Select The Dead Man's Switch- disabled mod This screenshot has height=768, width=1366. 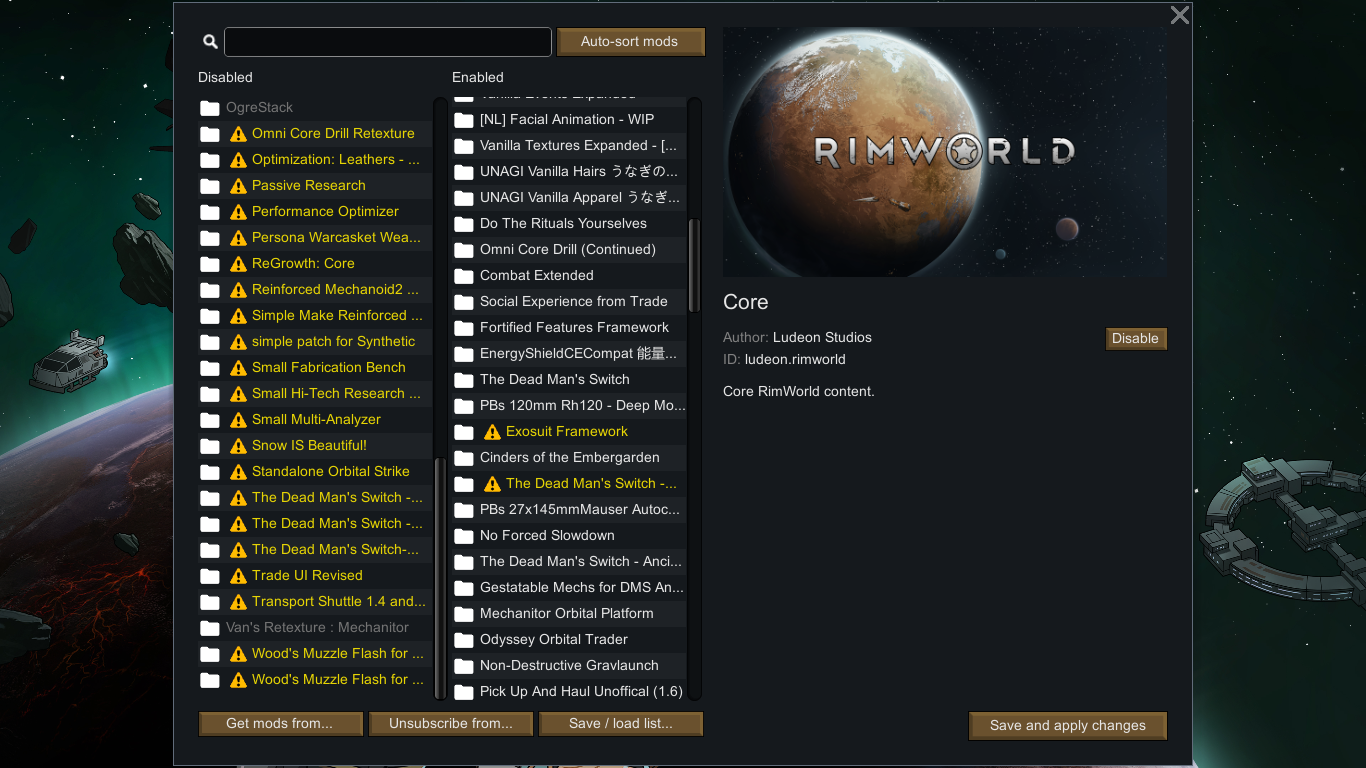(x=315, y=550)
